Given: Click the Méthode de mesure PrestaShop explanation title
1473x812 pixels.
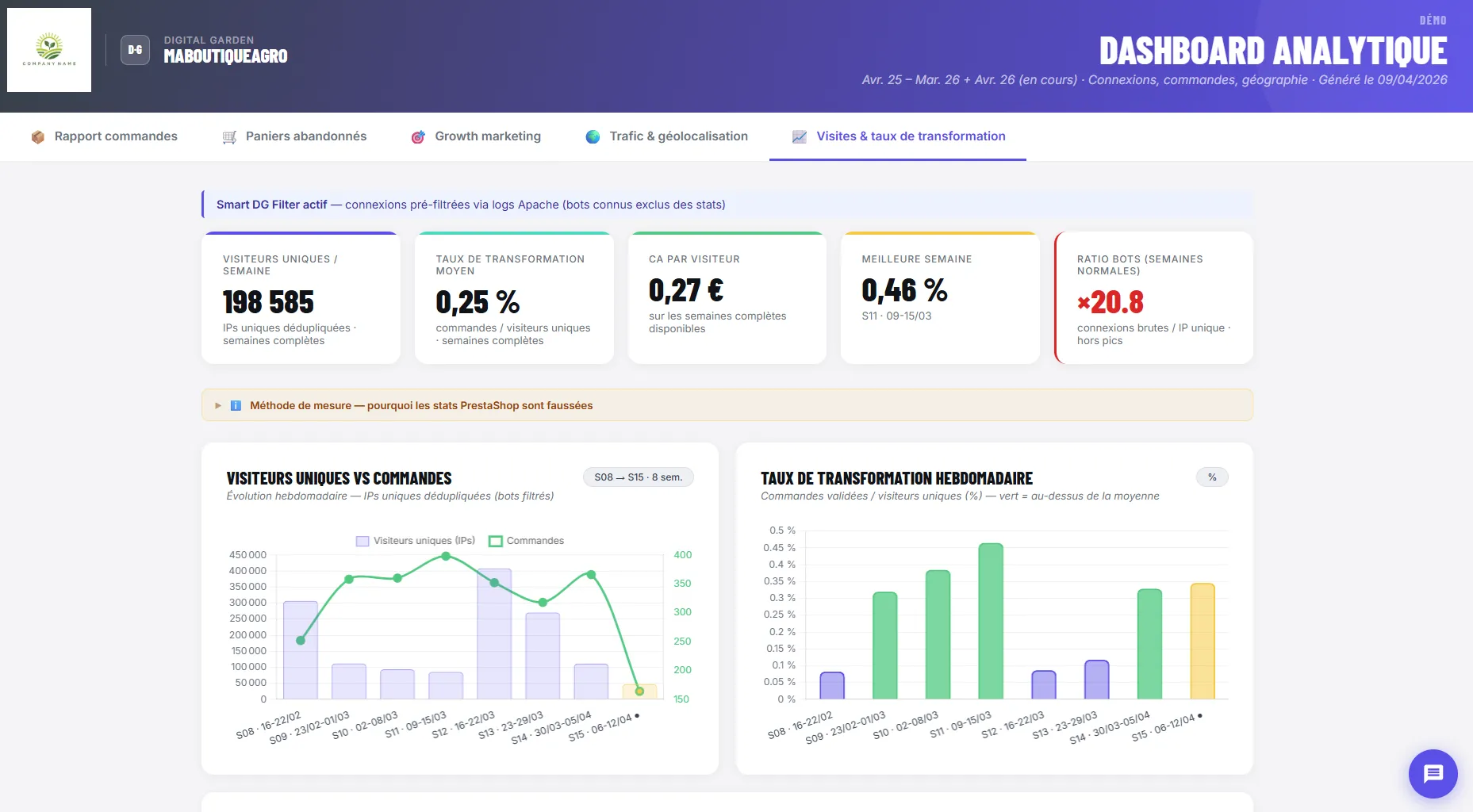Looking at the screenshot, I should coord(421,405).
